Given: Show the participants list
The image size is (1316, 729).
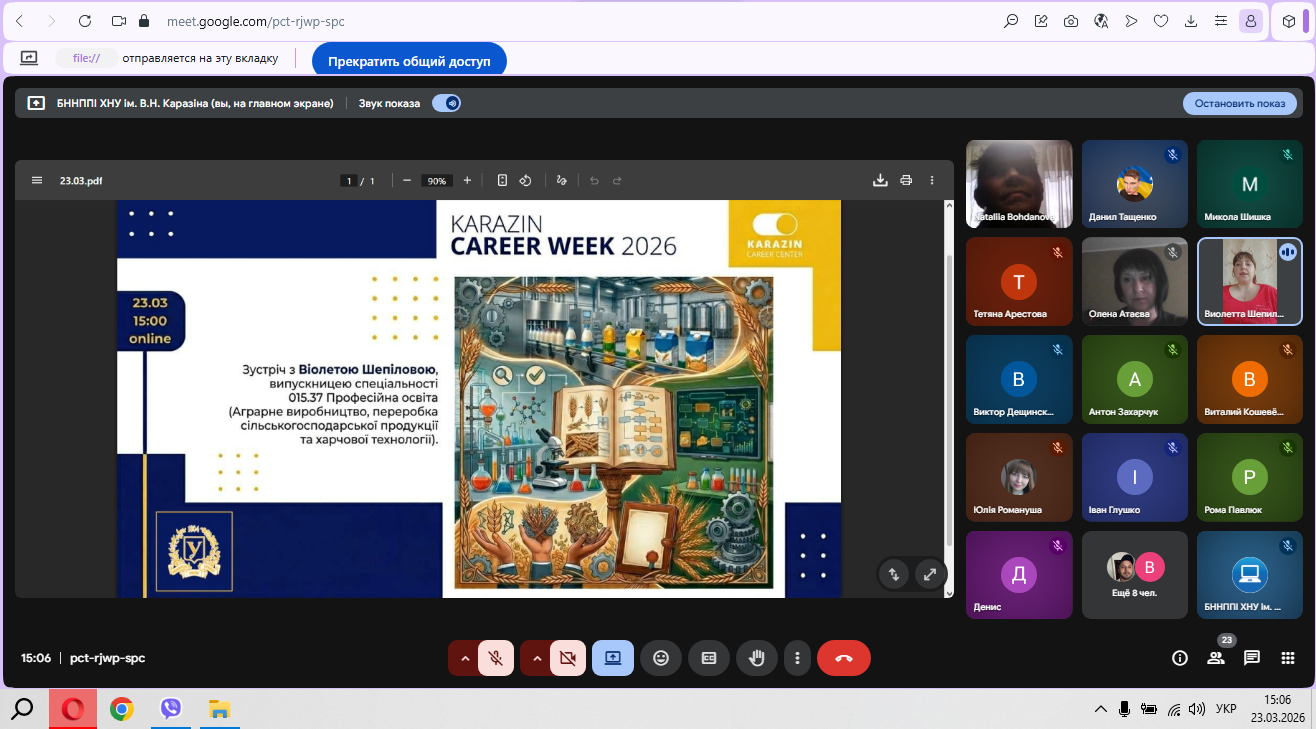Looking at the screenshot, I should coord(1216,658).
